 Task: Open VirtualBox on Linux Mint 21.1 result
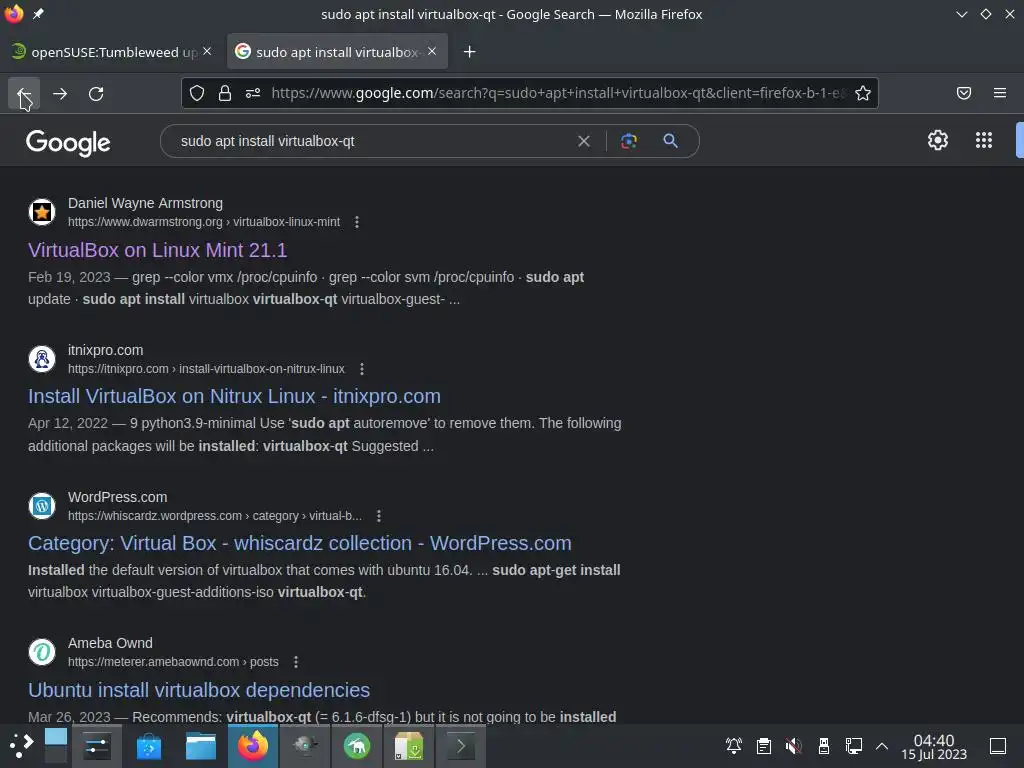coord(157,250)
